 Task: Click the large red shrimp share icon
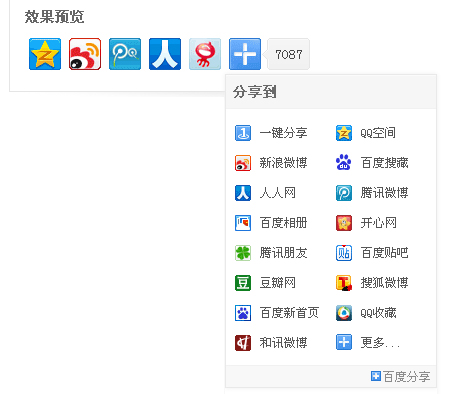[205, 54]
